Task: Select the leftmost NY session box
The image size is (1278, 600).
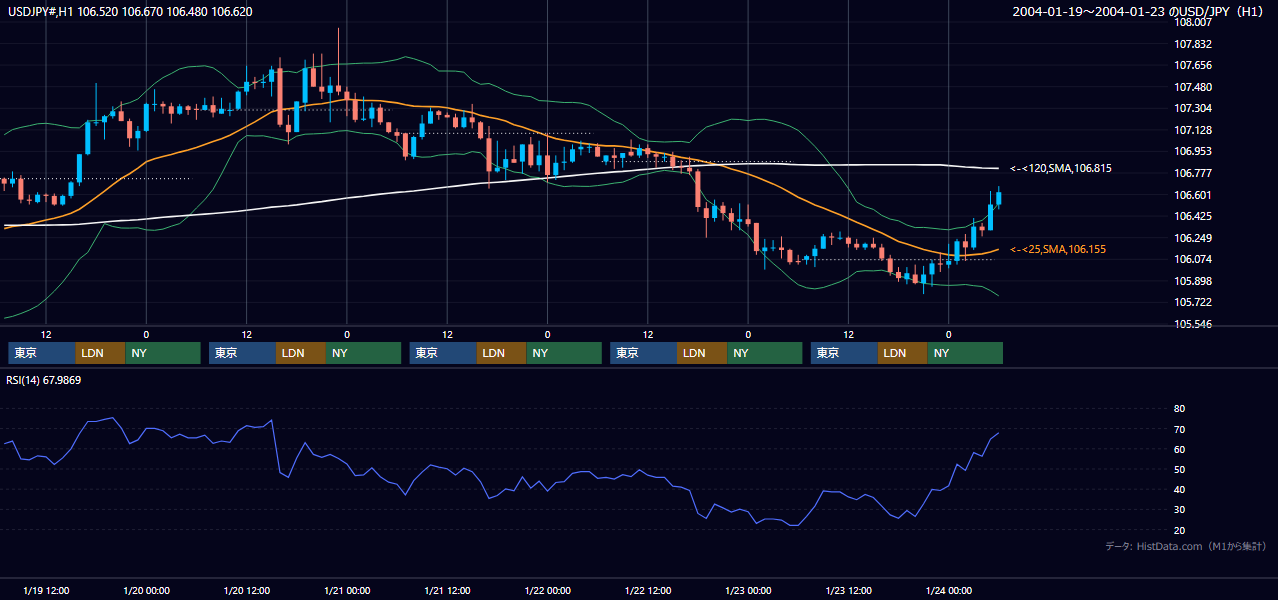Action: pyautogui.click(x=163, y=353)
